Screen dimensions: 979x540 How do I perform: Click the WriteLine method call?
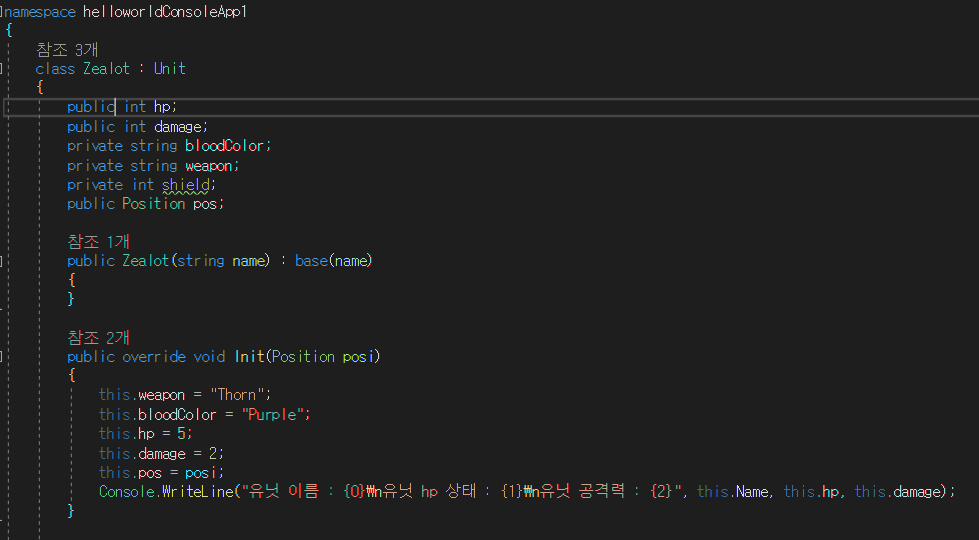click(197, 492)
